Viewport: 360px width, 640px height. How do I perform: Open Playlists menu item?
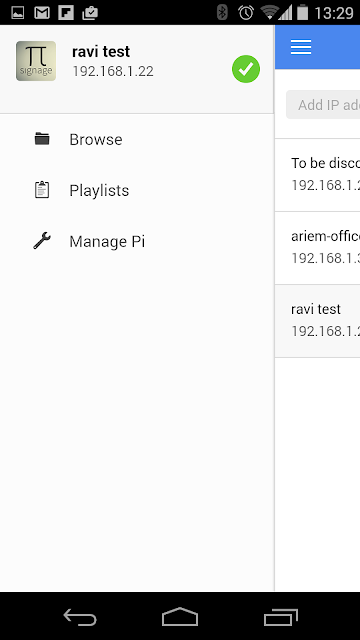click(x=137, y=191)
